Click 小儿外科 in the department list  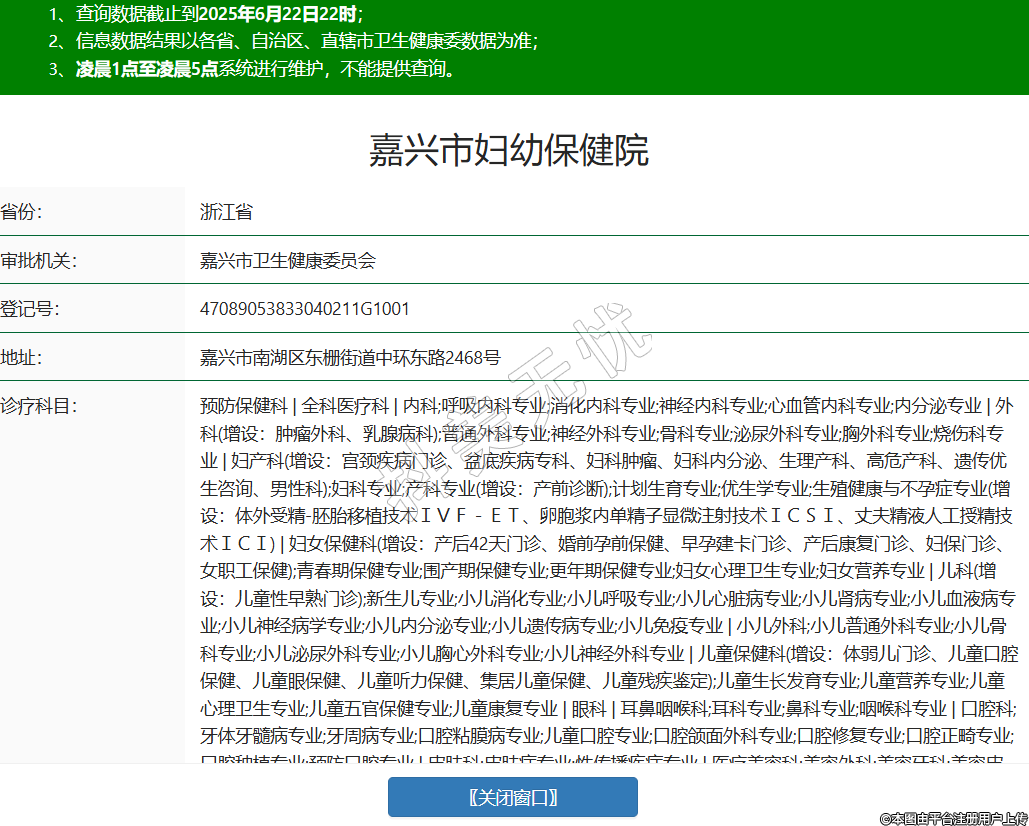pyautogui.click(x=771, y=626)
